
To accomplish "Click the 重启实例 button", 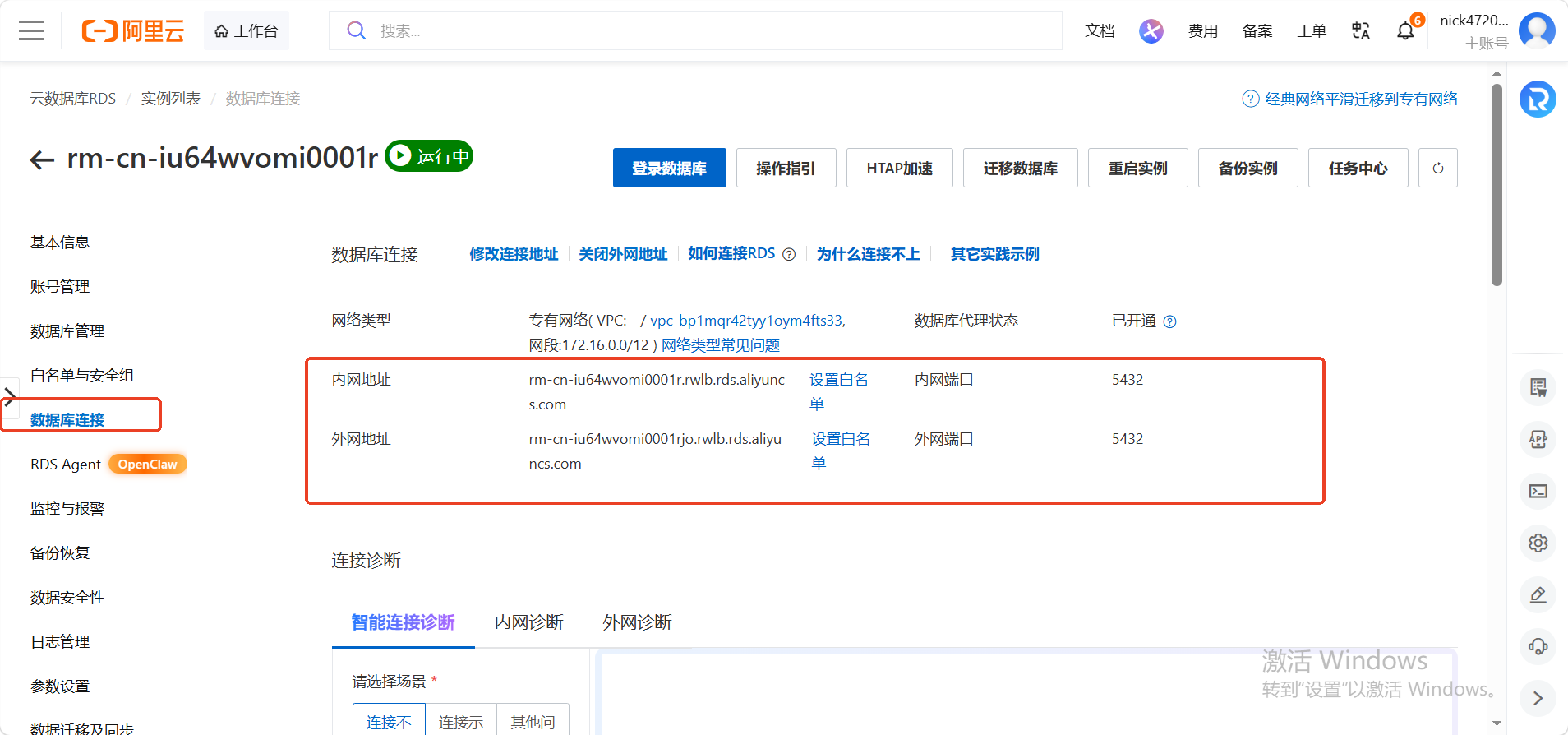I will click(1138, 168).
